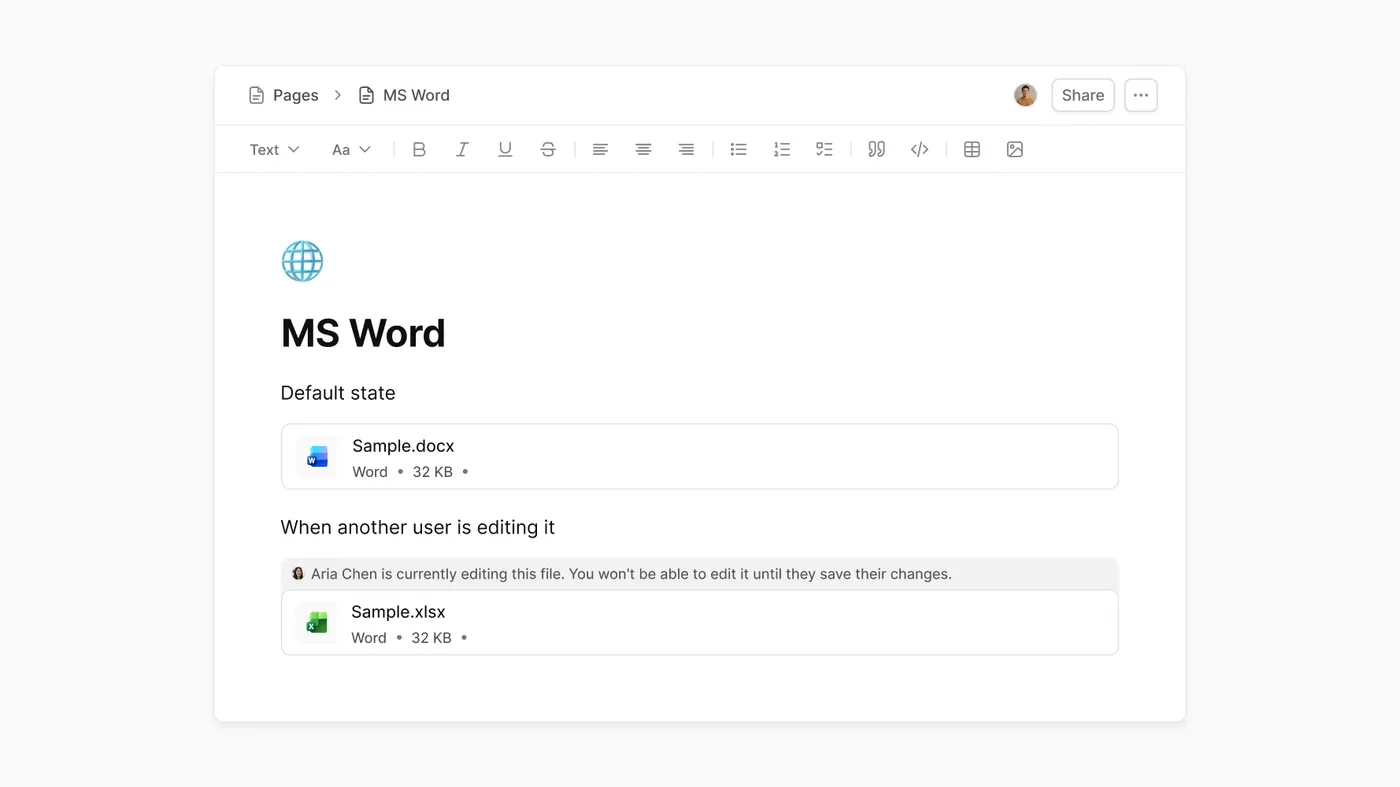Open the Text style dropdown
1400x787 pixels.
point(274,149)
